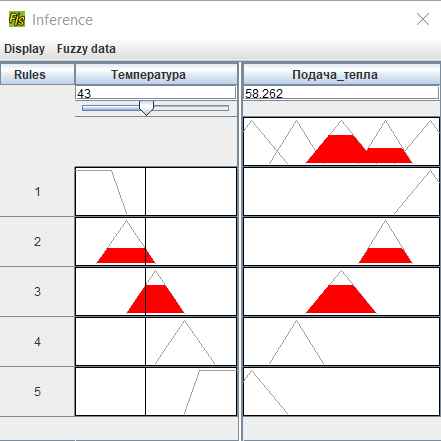This screenshot has width=441, height=441.
Task: Click the Rules column header
Action: point(37,74)
